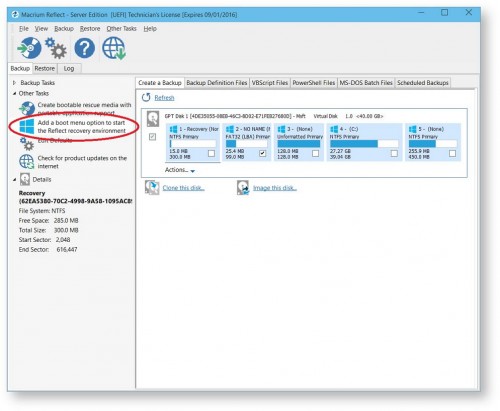Open the View menu
The height and width of the screenshot is (411, 500).
(41, 29)
